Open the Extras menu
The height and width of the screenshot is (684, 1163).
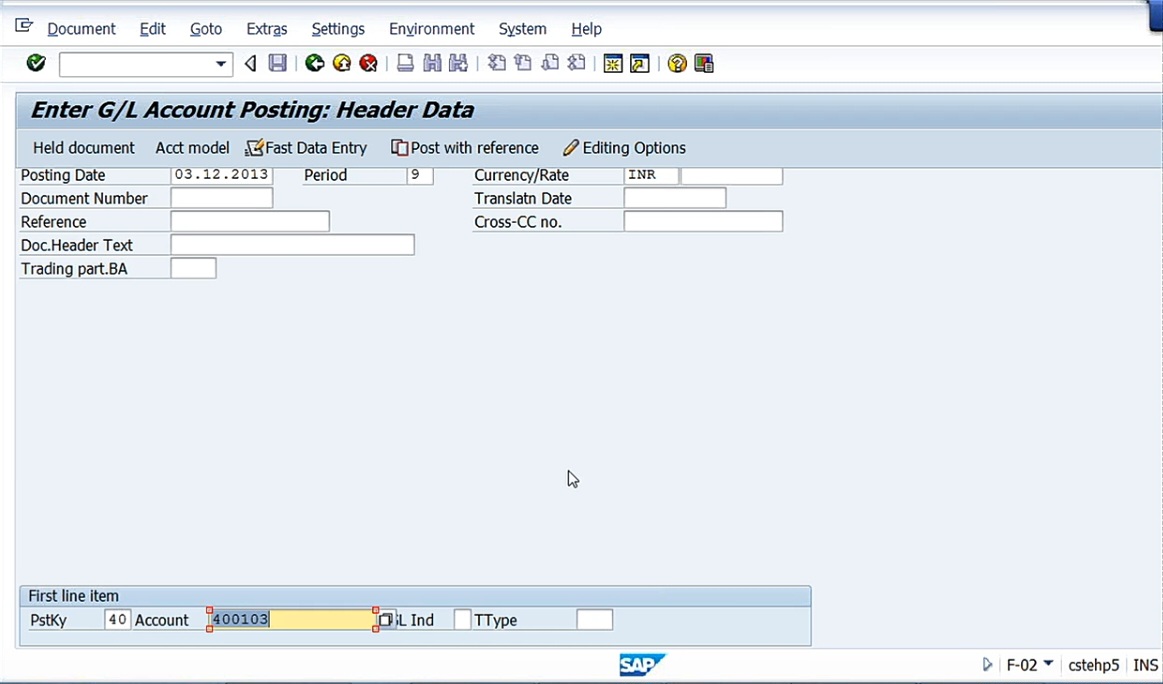[x=267, y=29]
